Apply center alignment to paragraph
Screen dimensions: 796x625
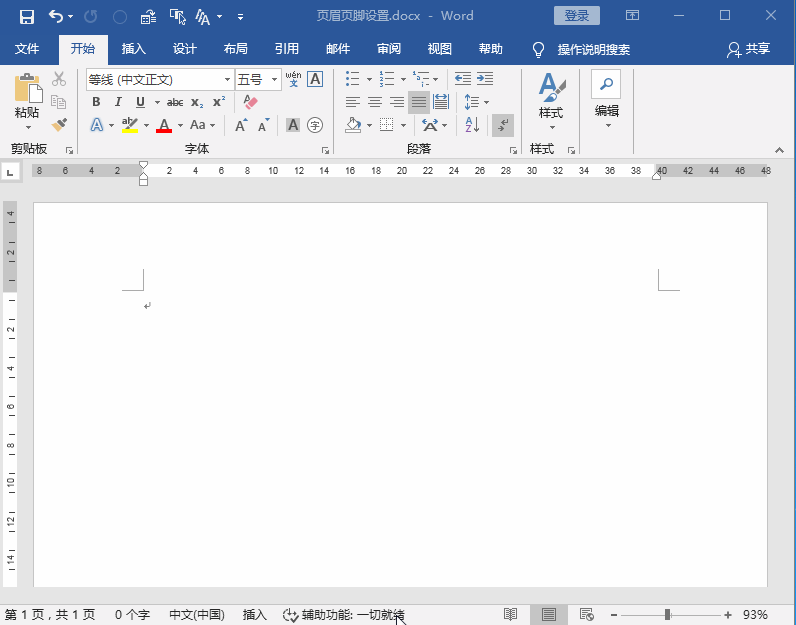[x=375, y=102]
